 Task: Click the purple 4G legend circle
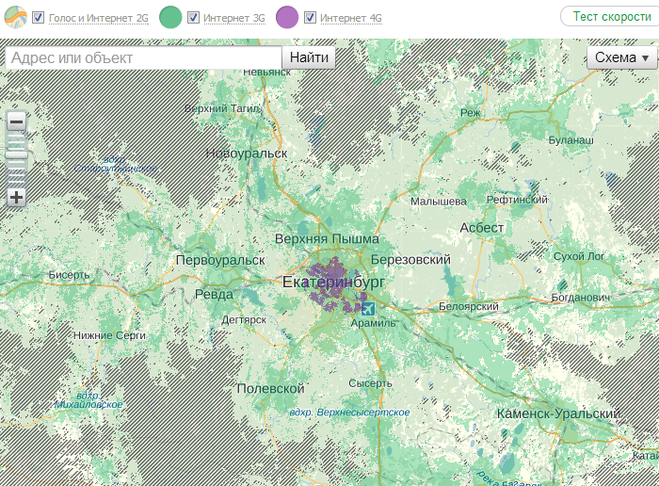tap(287, 17)
